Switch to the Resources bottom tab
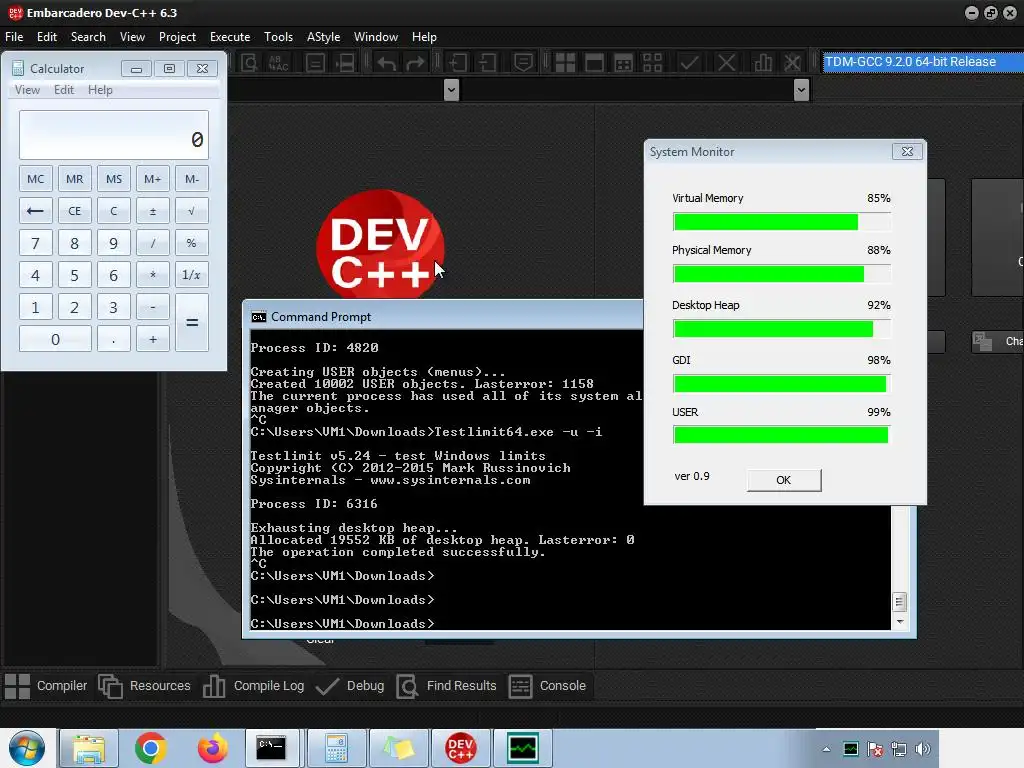The height and width of the screenshot is (768, 1024). click(x=144, y=686)
